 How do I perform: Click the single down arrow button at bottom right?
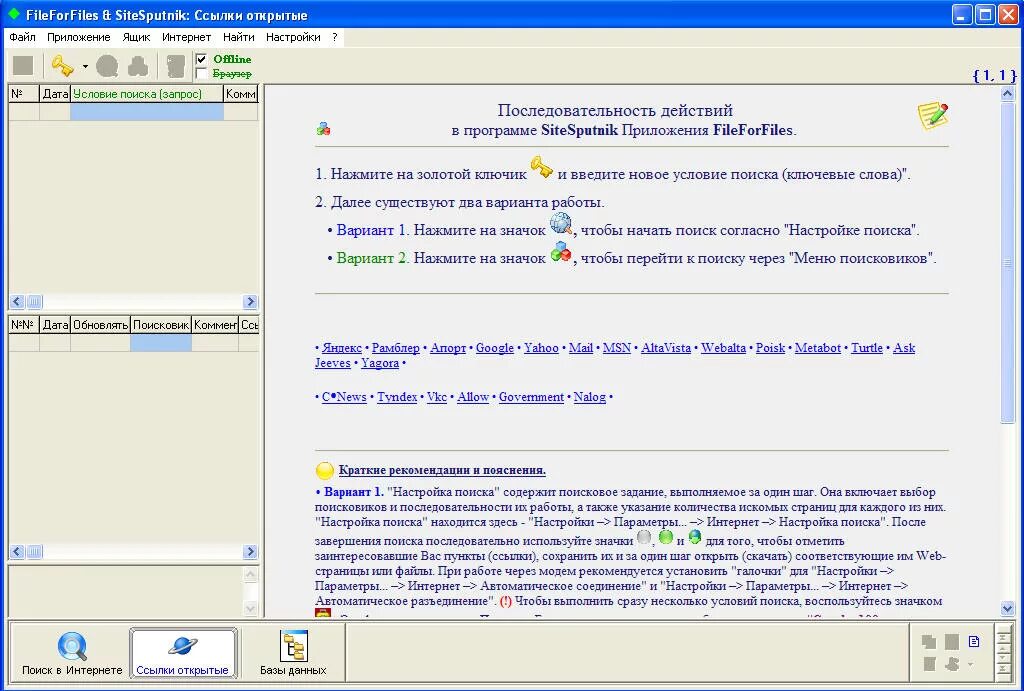pyautogui.click(x=1002, y=658)
